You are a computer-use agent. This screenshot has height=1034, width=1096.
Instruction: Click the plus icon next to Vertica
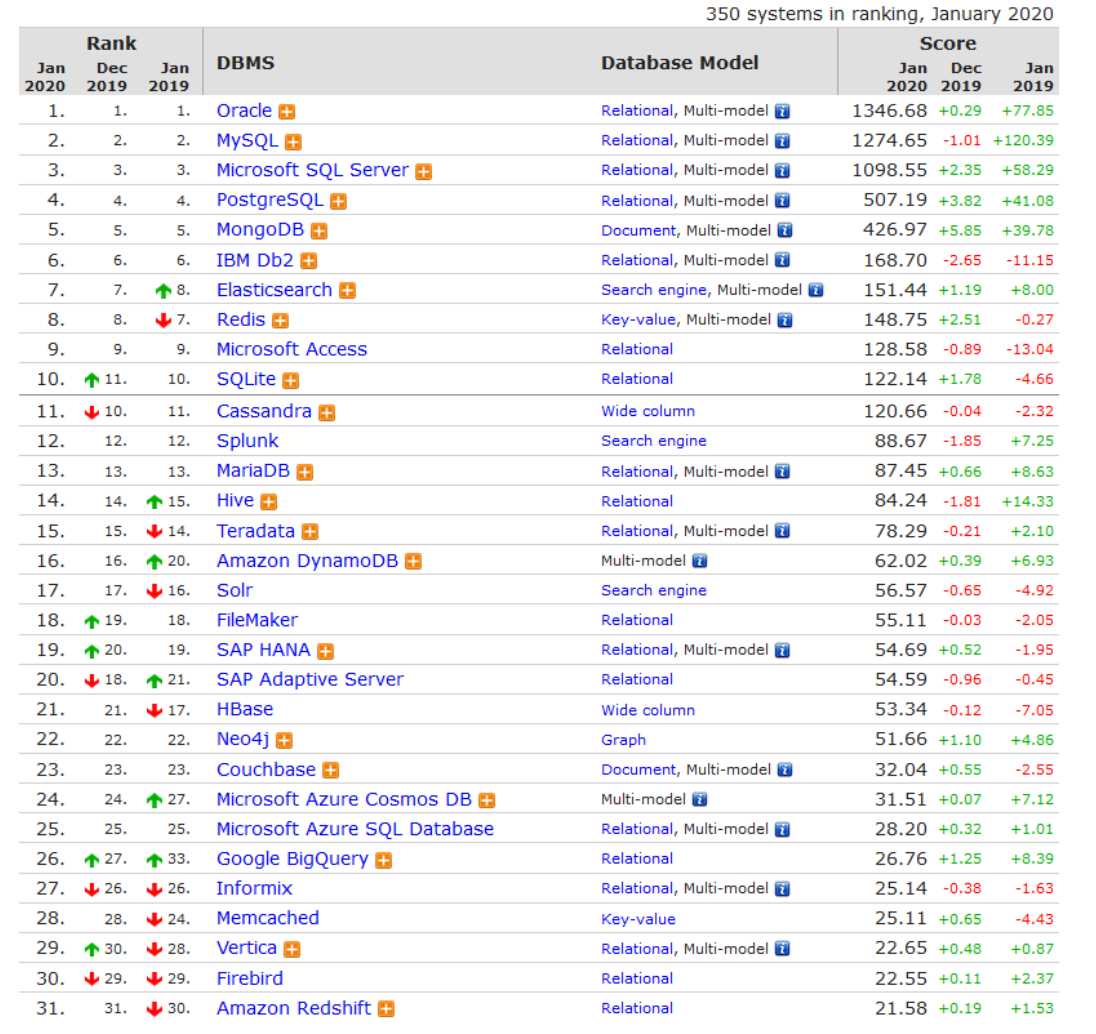(292, 949)
